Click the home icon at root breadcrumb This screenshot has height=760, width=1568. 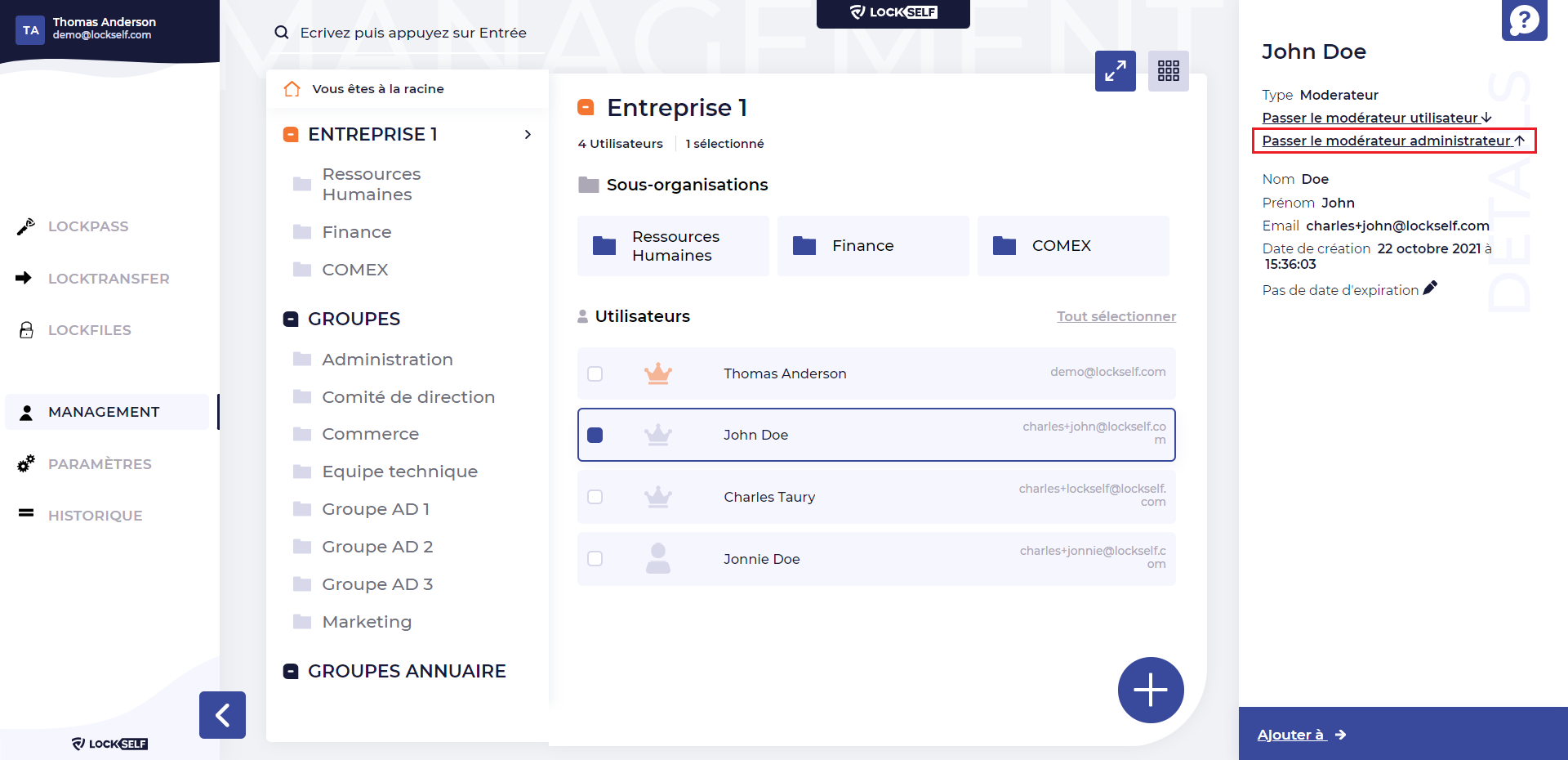[292, 89]
